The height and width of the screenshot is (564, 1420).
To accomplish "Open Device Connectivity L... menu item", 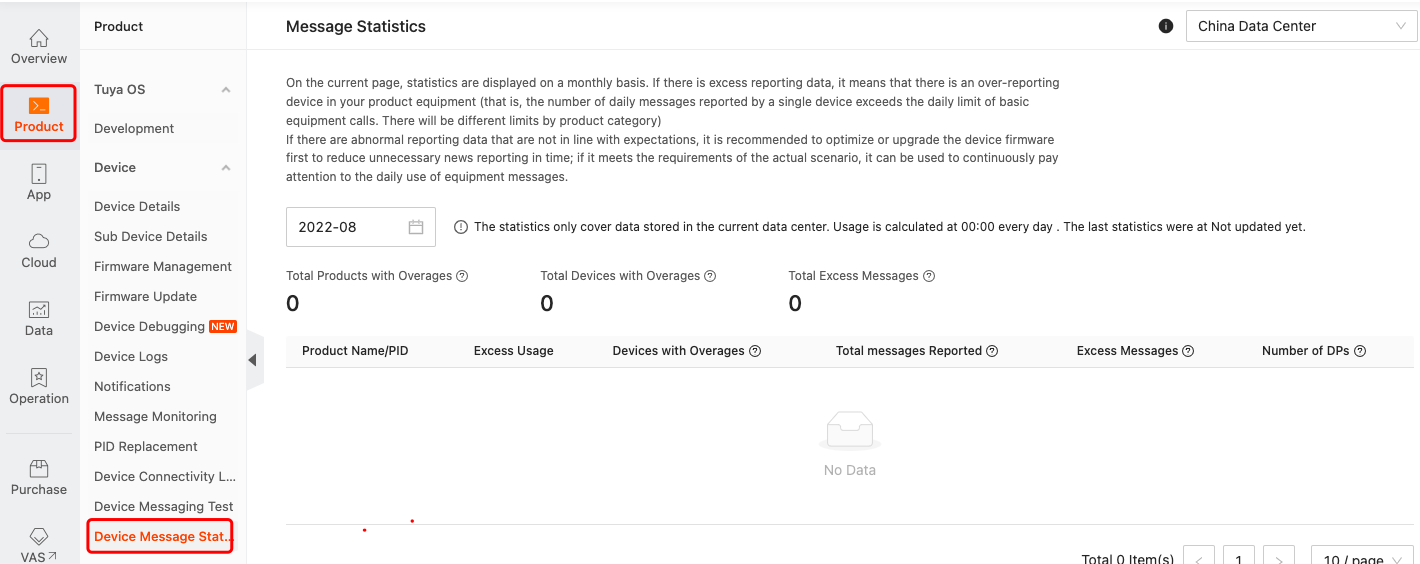I will tap(165, 477).
